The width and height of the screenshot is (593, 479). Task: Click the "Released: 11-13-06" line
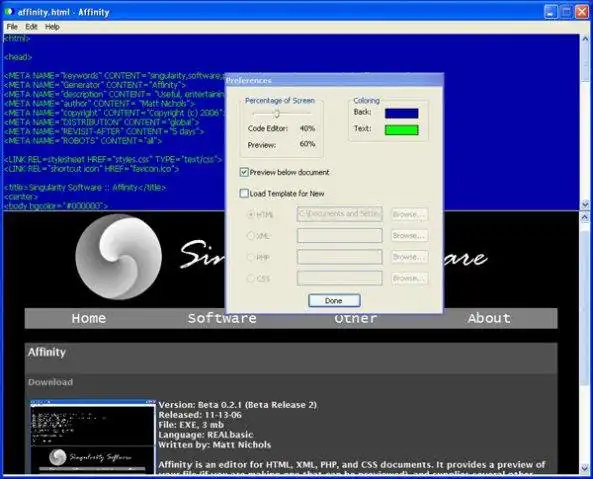click(200, 415)
